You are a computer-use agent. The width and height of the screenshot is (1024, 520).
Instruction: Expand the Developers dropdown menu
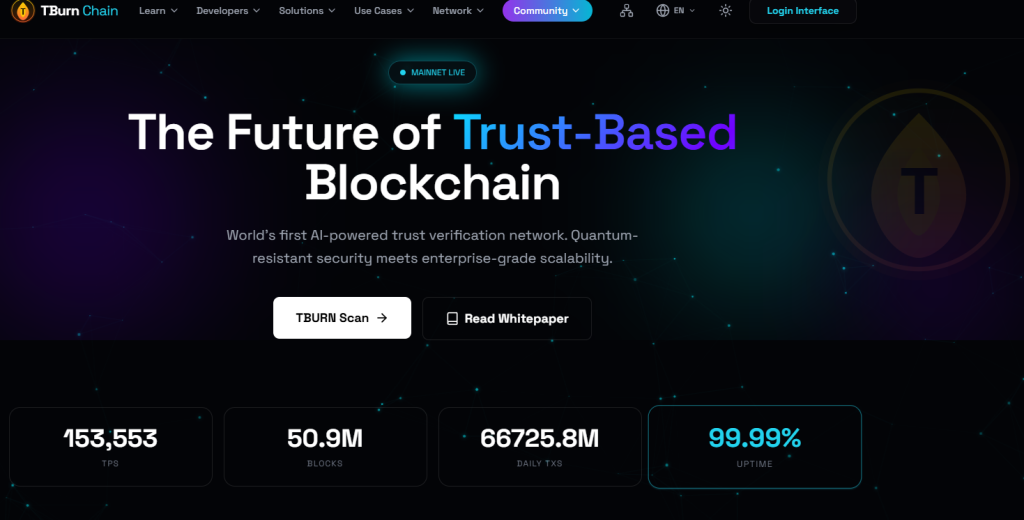228,11
